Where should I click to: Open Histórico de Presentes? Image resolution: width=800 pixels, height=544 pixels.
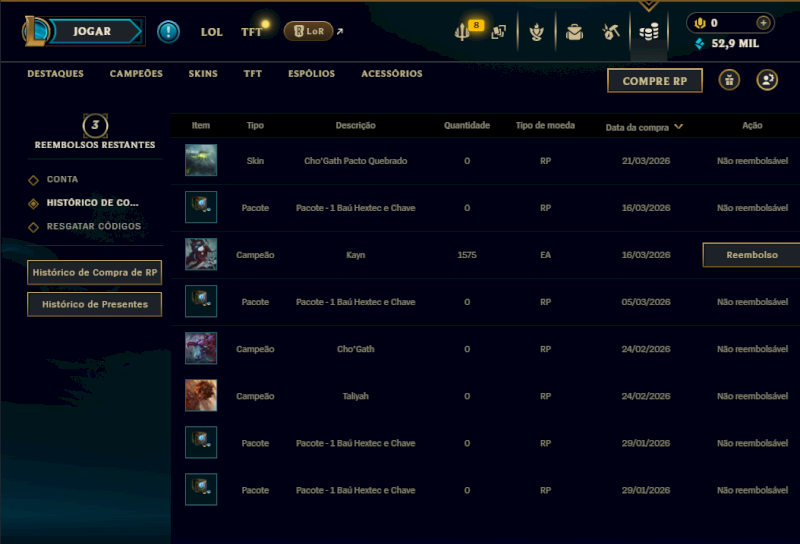(94, 304)
